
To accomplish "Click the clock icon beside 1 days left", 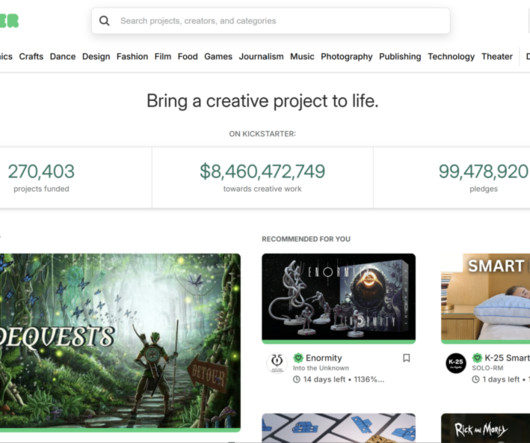I will click(476, 379).
